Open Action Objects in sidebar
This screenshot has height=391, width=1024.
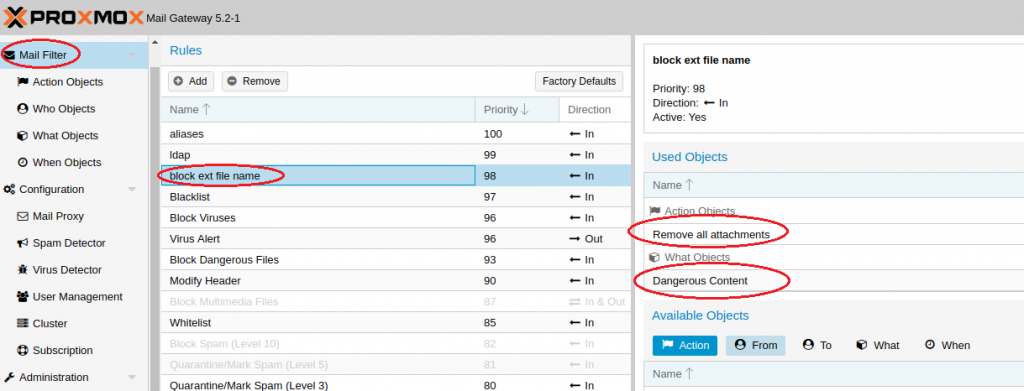click(68, 82)
